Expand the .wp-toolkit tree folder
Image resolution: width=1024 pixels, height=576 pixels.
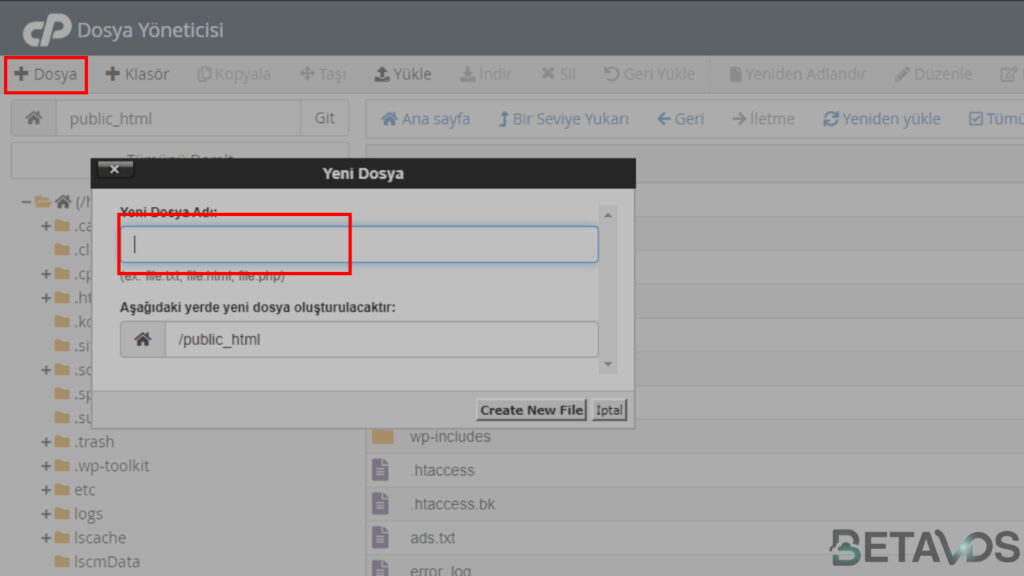pyautogui.click(x=46, y=466)
